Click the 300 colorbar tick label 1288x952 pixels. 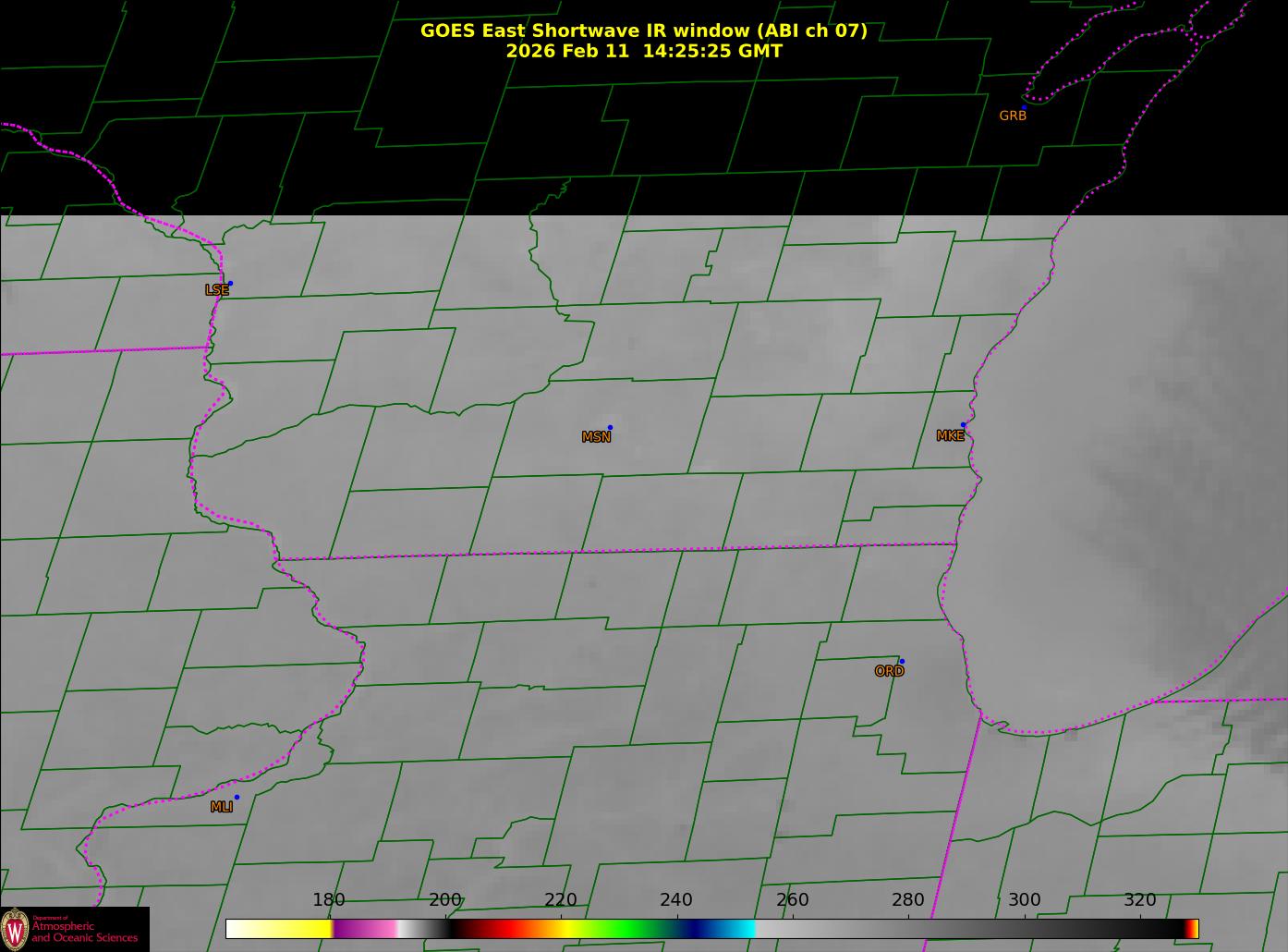coord(1024,900)
